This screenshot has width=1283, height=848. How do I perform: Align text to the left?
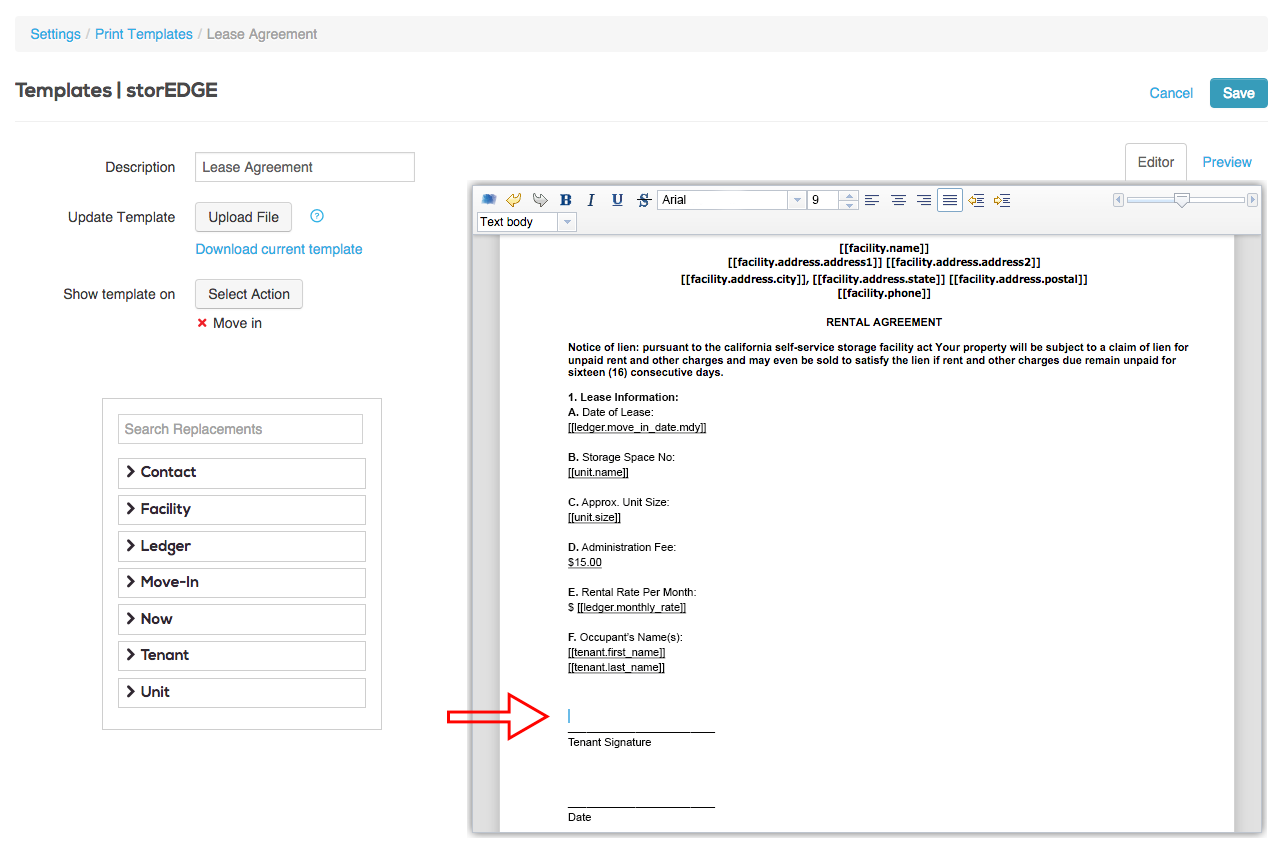(872, 200)
